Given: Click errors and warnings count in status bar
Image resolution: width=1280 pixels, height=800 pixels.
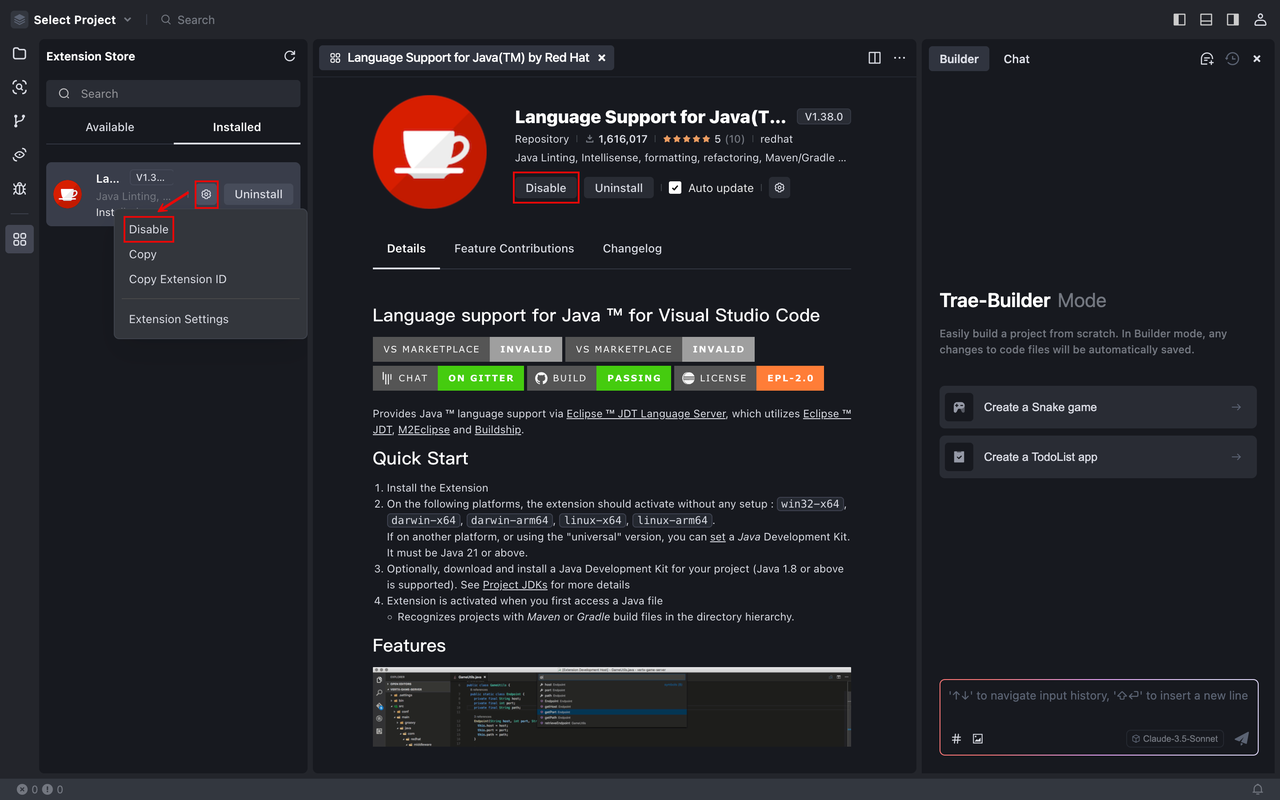Looking at the screenshot, I should pos(40,789).
